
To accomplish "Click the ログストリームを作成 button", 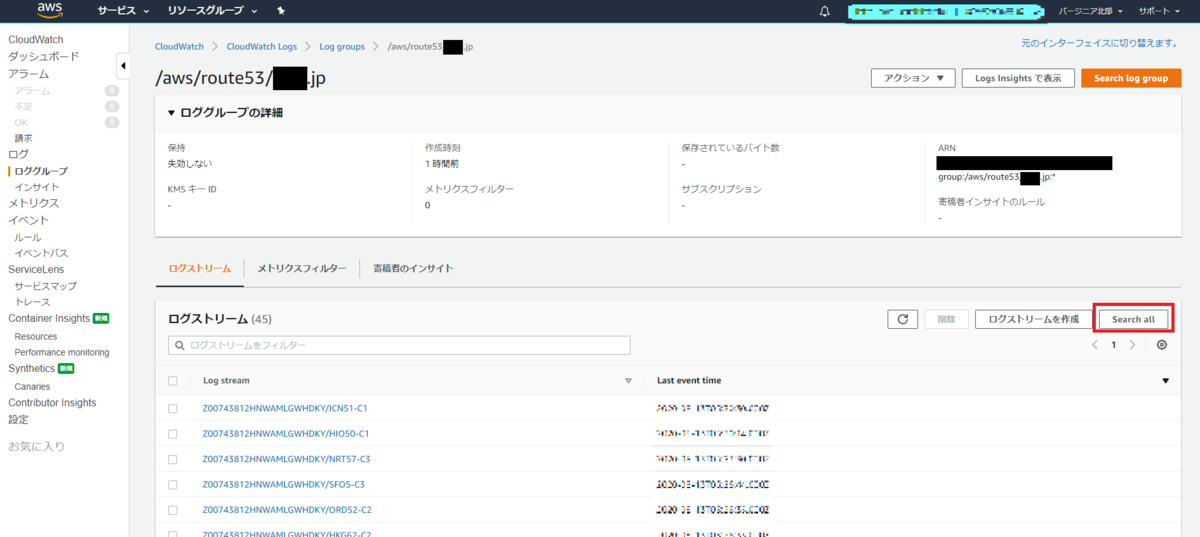I will (x=1033, y=319).
